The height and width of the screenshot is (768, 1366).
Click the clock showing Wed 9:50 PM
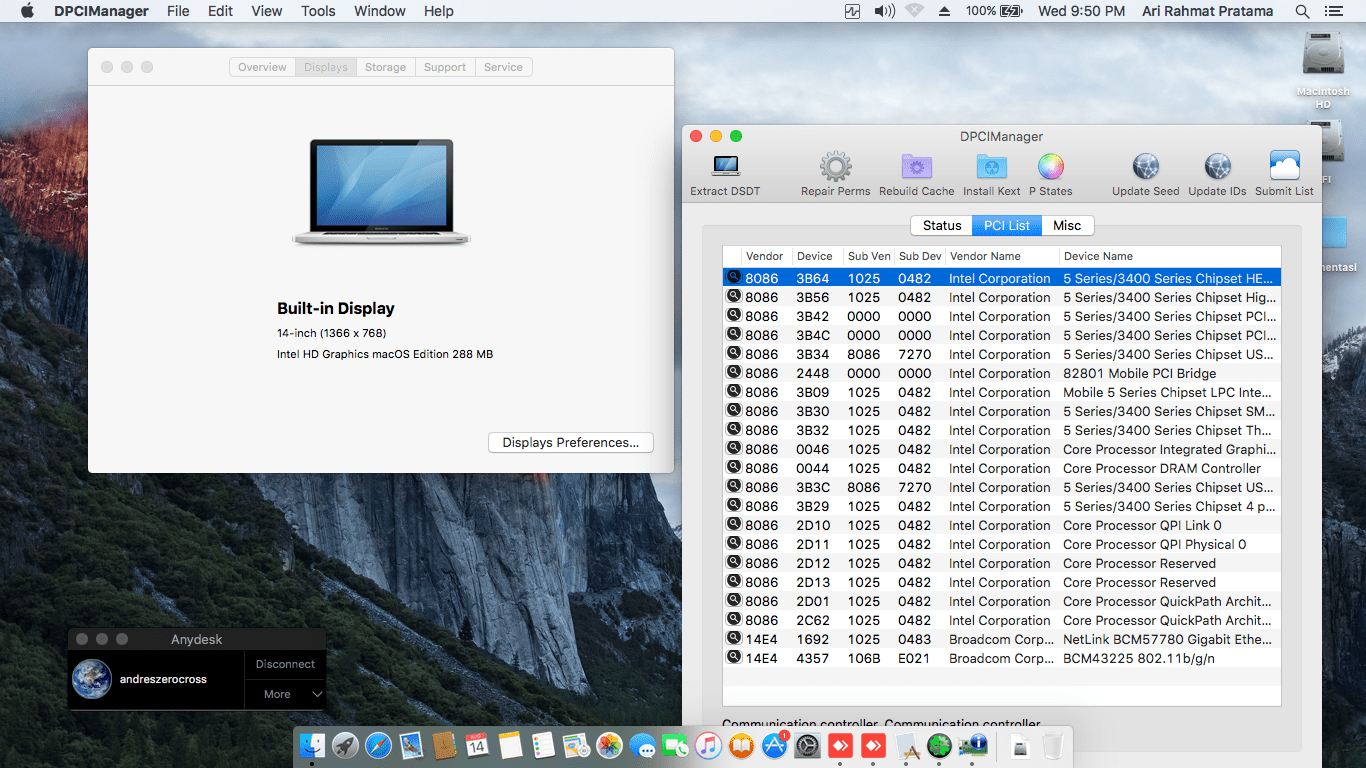point(1082,11)
